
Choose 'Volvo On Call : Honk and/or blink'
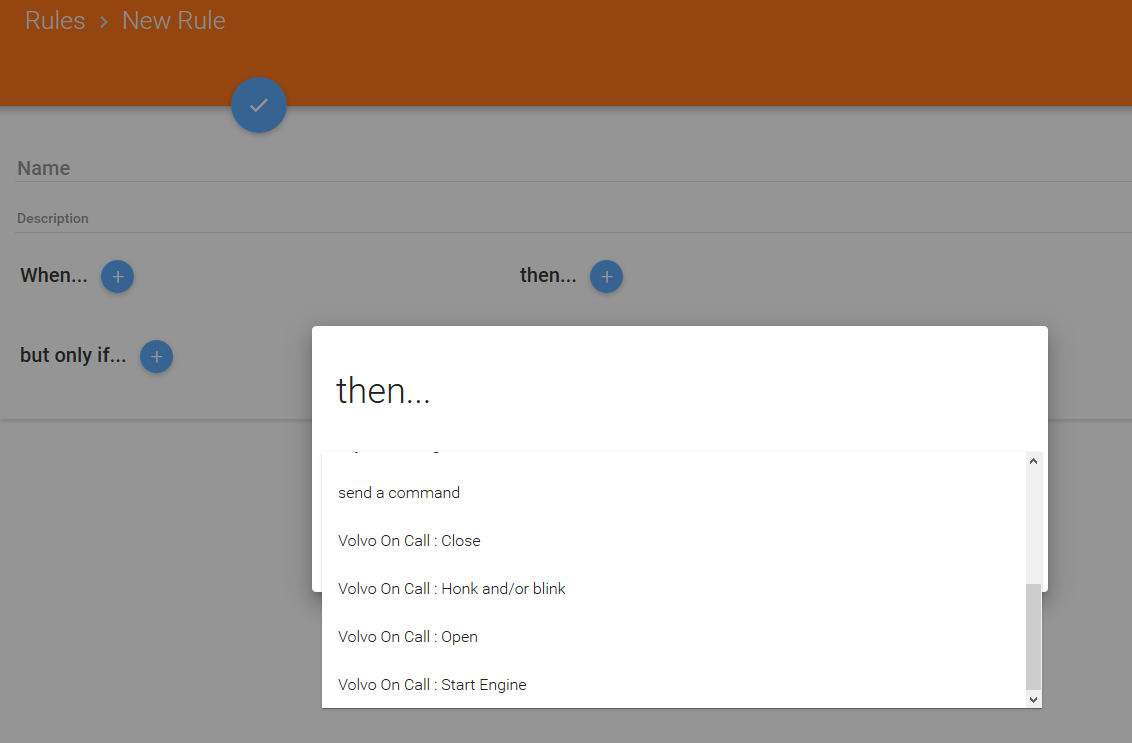click(452, 588)
